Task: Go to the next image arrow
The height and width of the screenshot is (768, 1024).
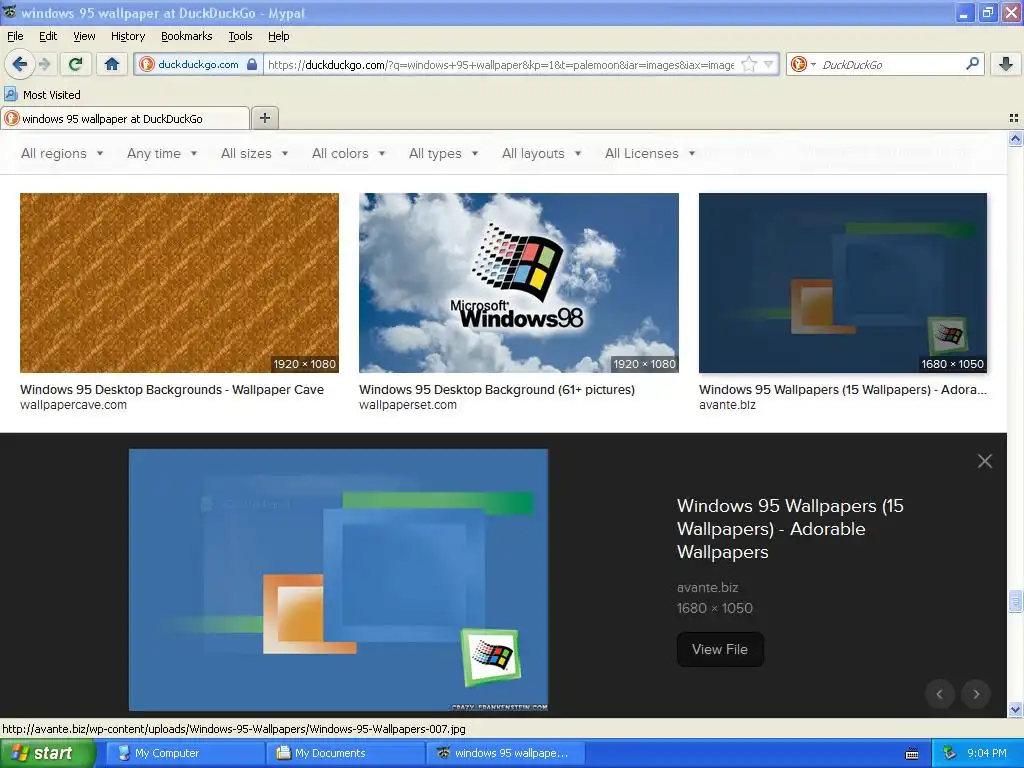Action: 976,694
